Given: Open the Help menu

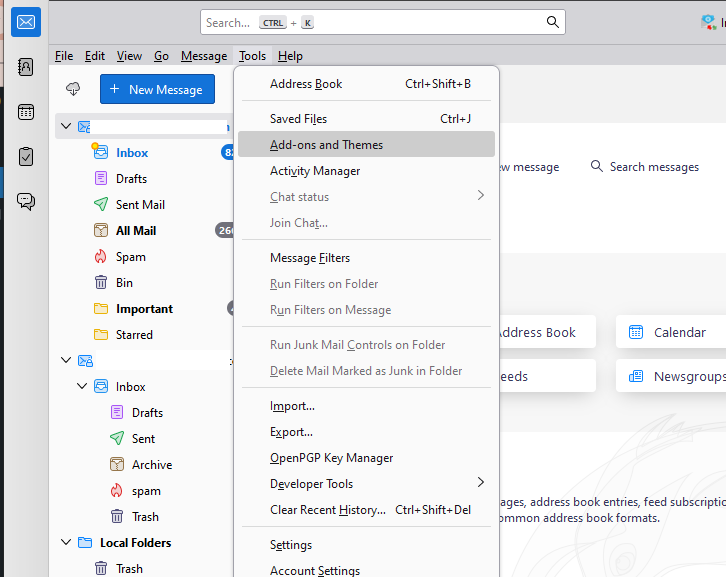Looking at the screenshot, I should [x=290, y=56].
